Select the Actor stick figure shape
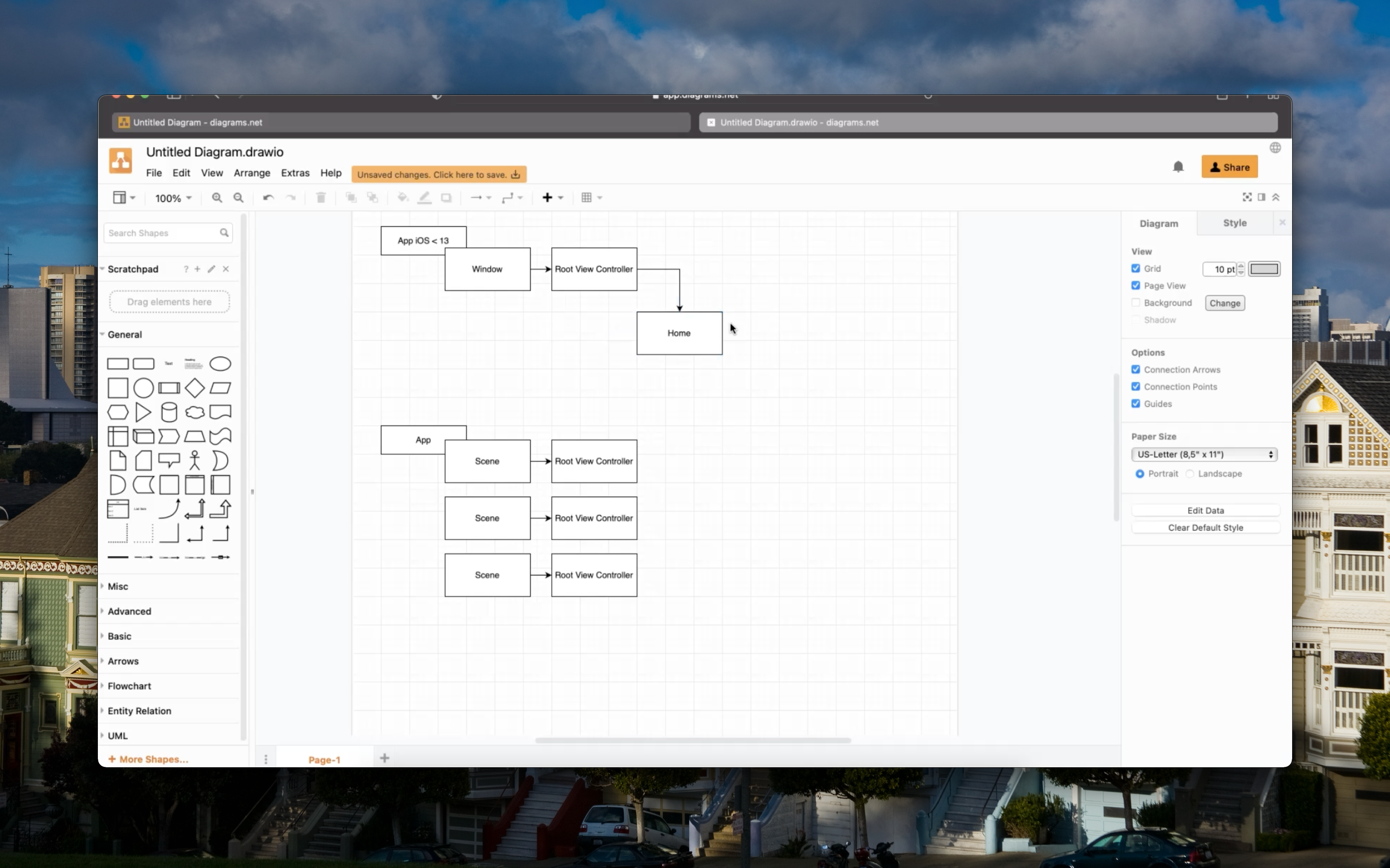 [x=194, y=461]
